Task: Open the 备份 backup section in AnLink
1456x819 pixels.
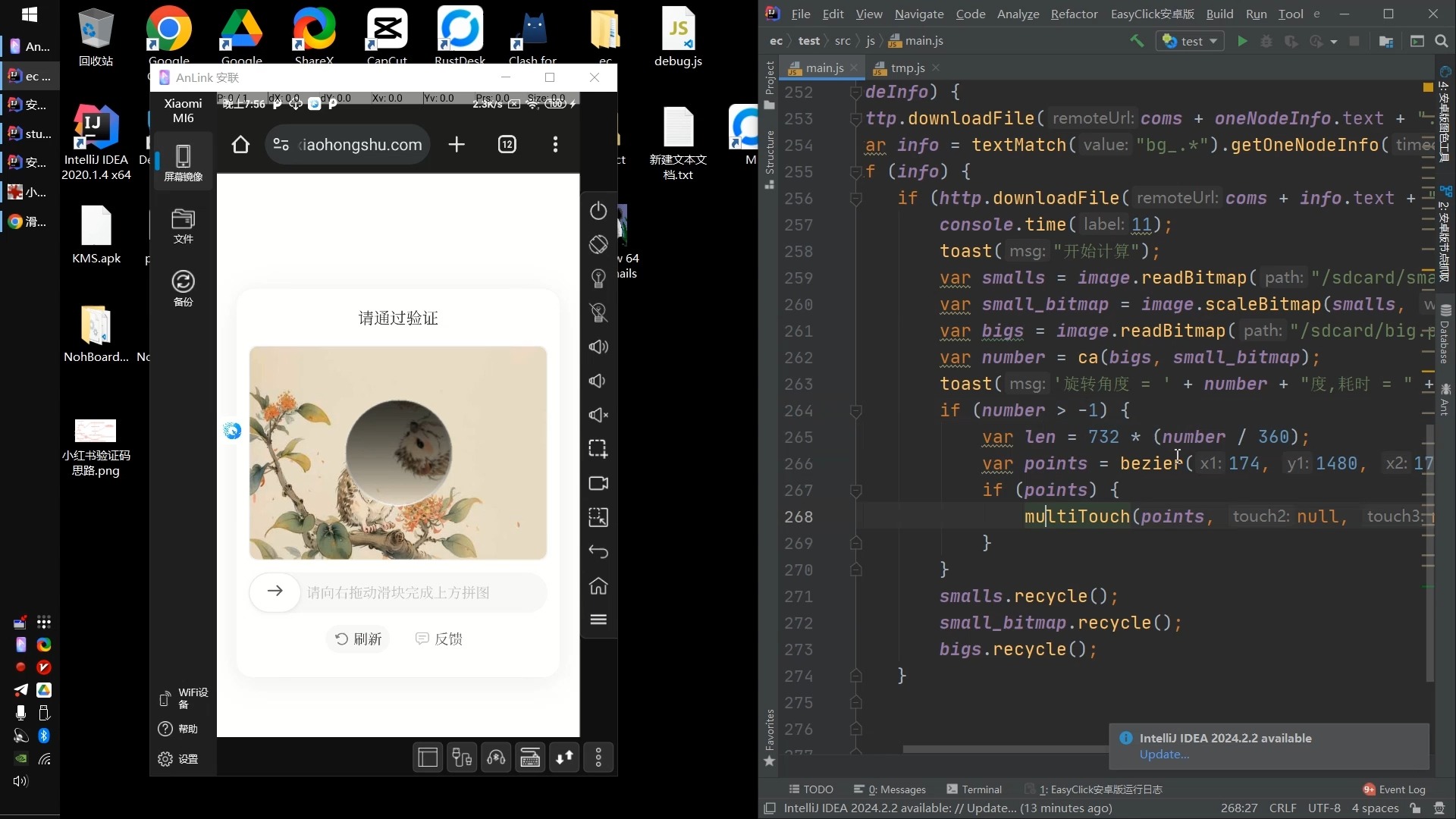Action: pos(183,288)
